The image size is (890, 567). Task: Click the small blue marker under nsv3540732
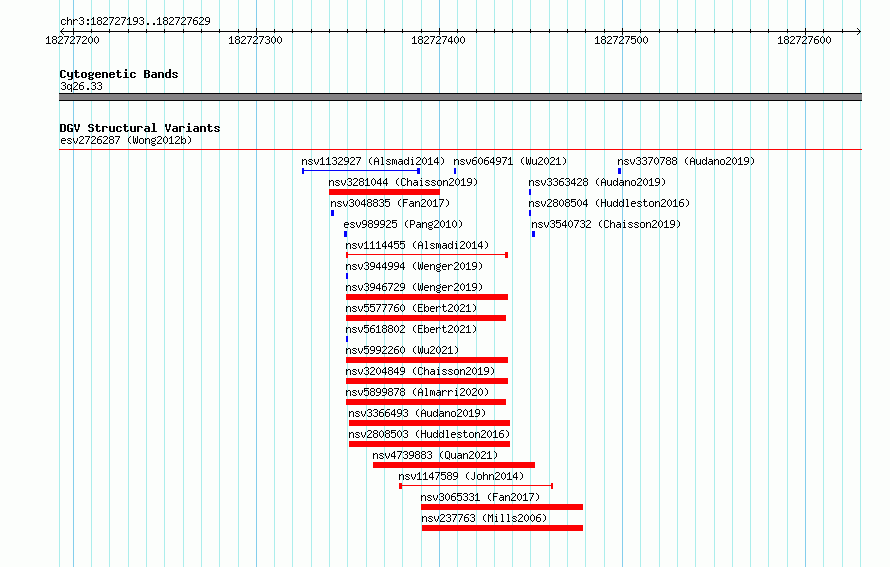click(533, 234)
